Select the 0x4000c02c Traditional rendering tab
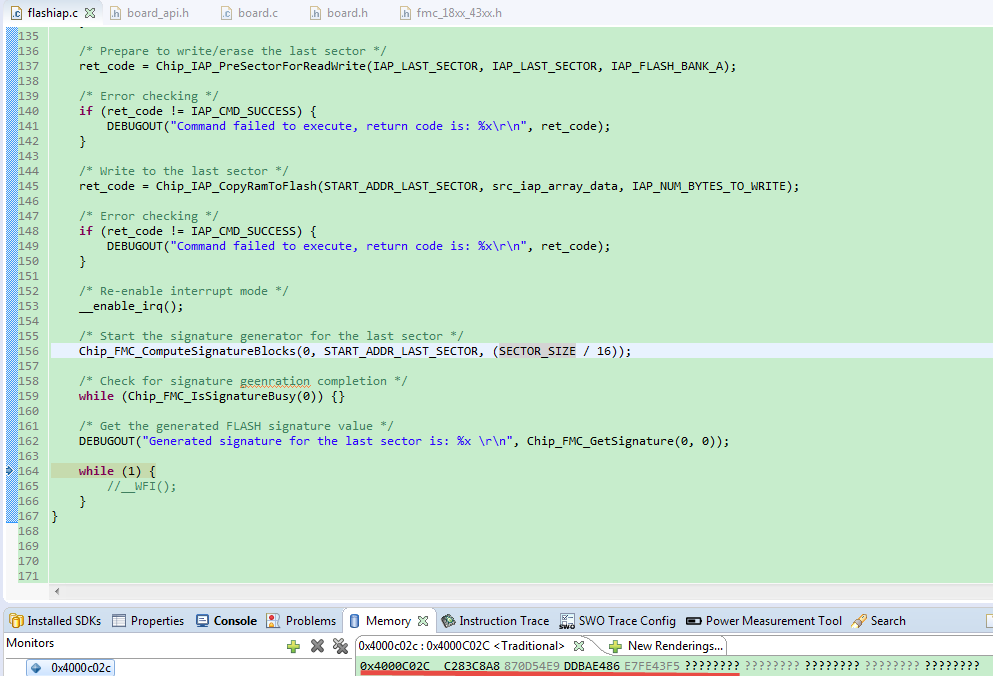 coord(461,646)
